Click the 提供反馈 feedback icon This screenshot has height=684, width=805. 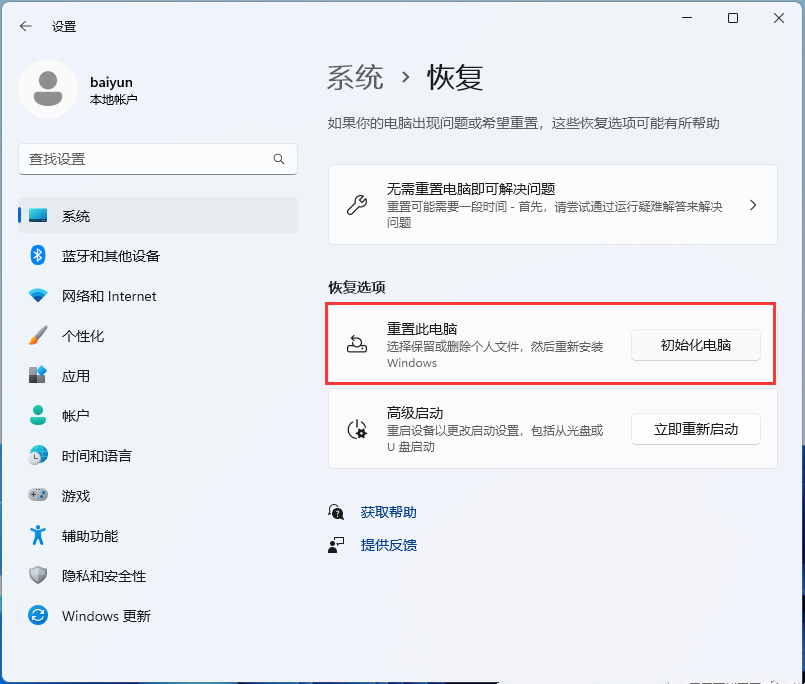click(x=336, y=545)
